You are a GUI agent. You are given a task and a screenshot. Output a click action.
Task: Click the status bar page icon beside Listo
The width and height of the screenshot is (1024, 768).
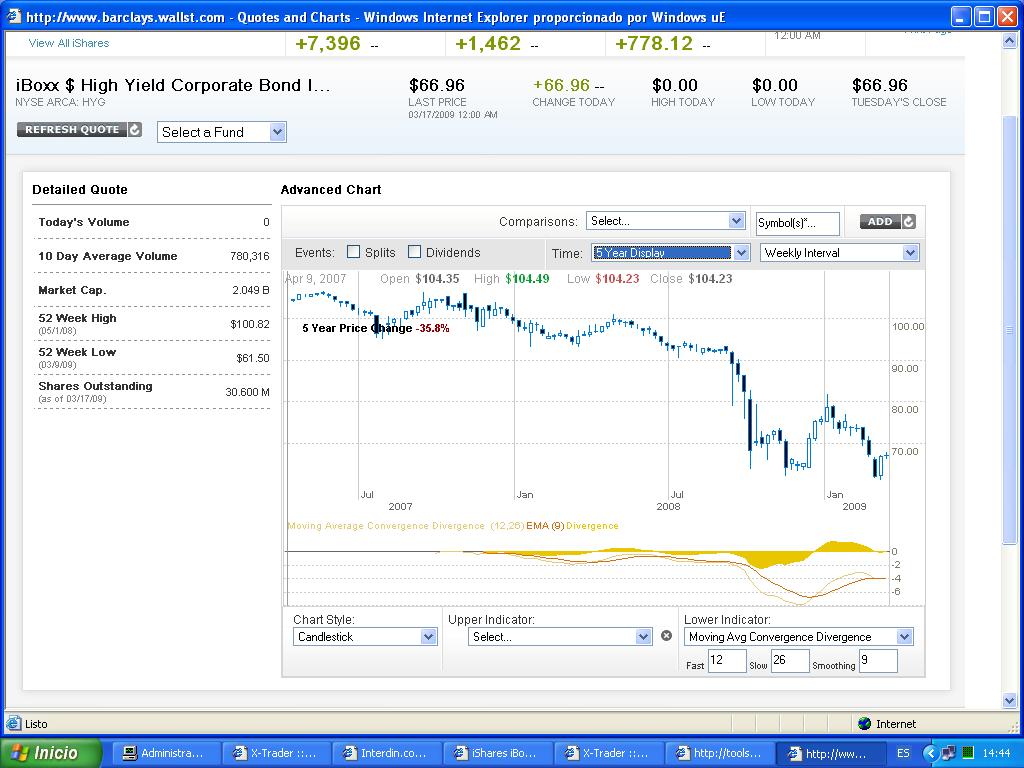pos(14,724)
